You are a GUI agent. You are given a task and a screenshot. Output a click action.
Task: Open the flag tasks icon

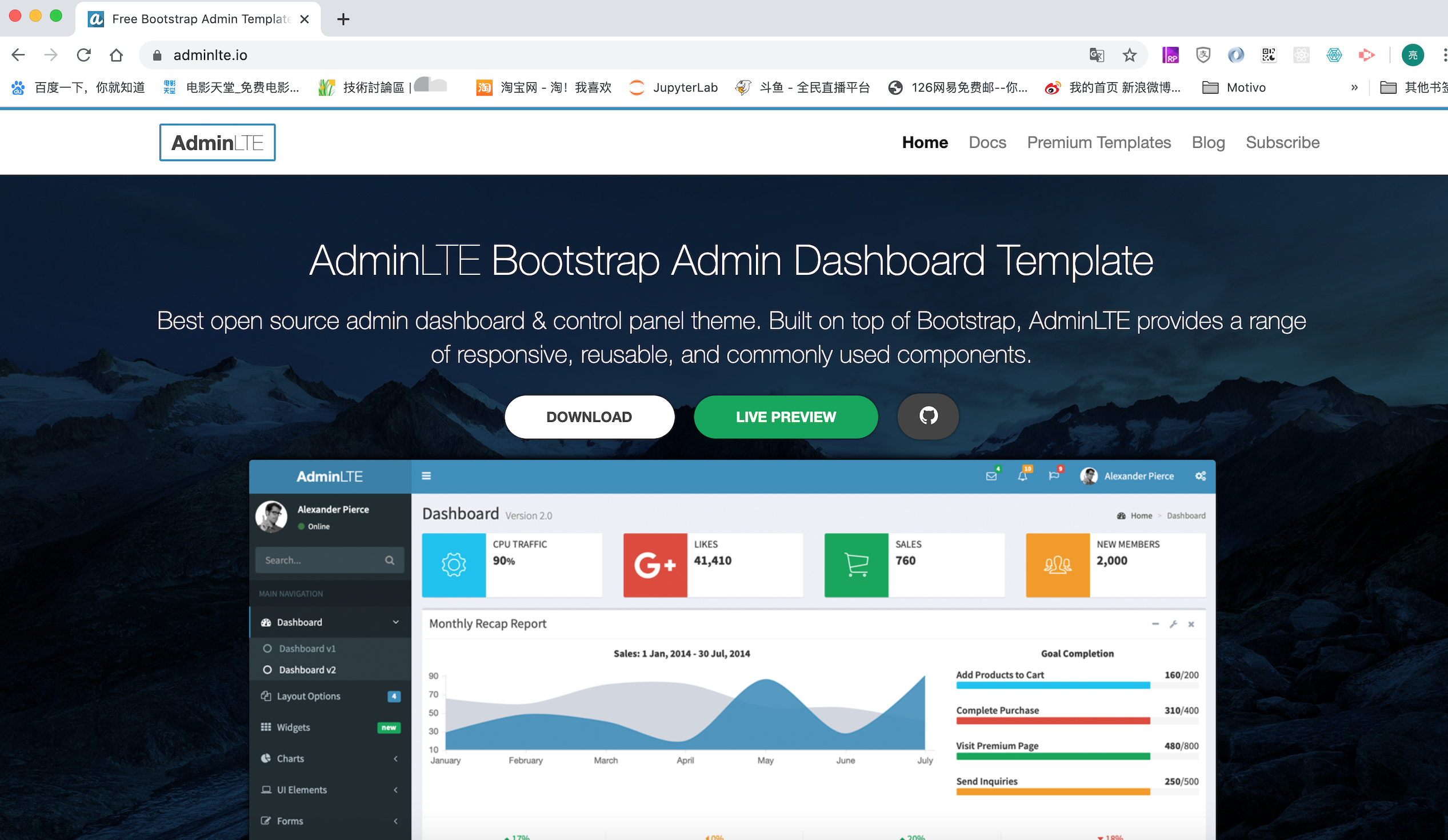pyautogui.click(x=1054, y=476)
